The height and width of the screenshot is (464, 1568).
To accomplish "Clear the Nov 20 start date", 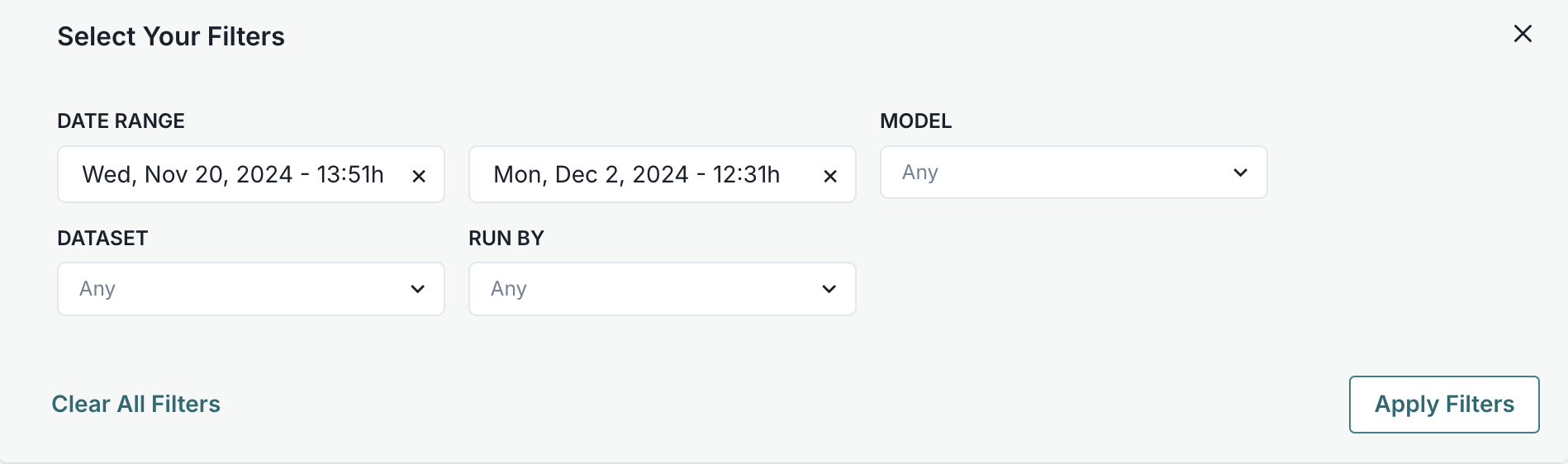I will pos(419,176).
